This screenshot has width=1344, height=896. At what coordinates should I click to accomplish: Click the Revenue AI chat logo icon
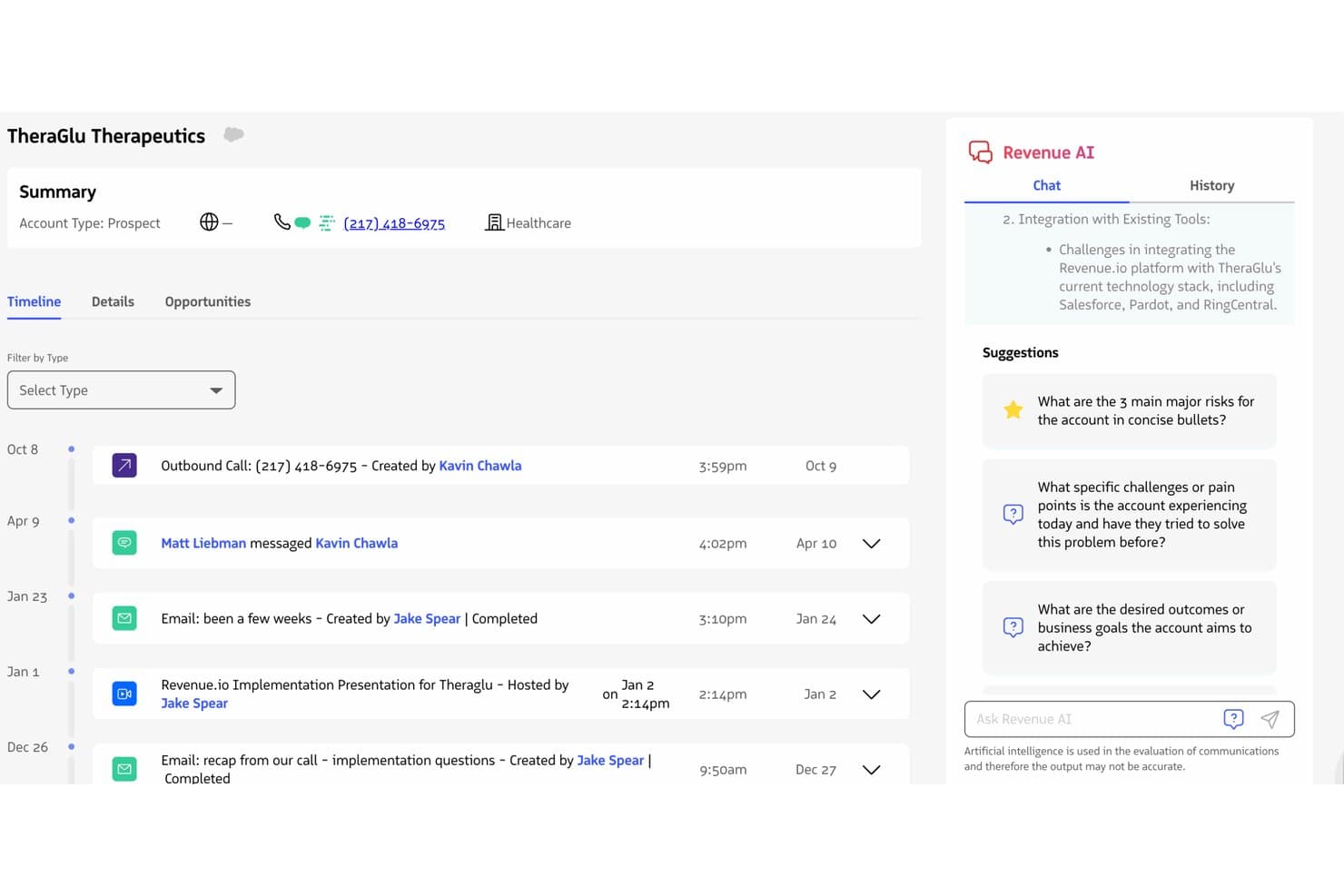pyautogui.click(x=980, y=153)
